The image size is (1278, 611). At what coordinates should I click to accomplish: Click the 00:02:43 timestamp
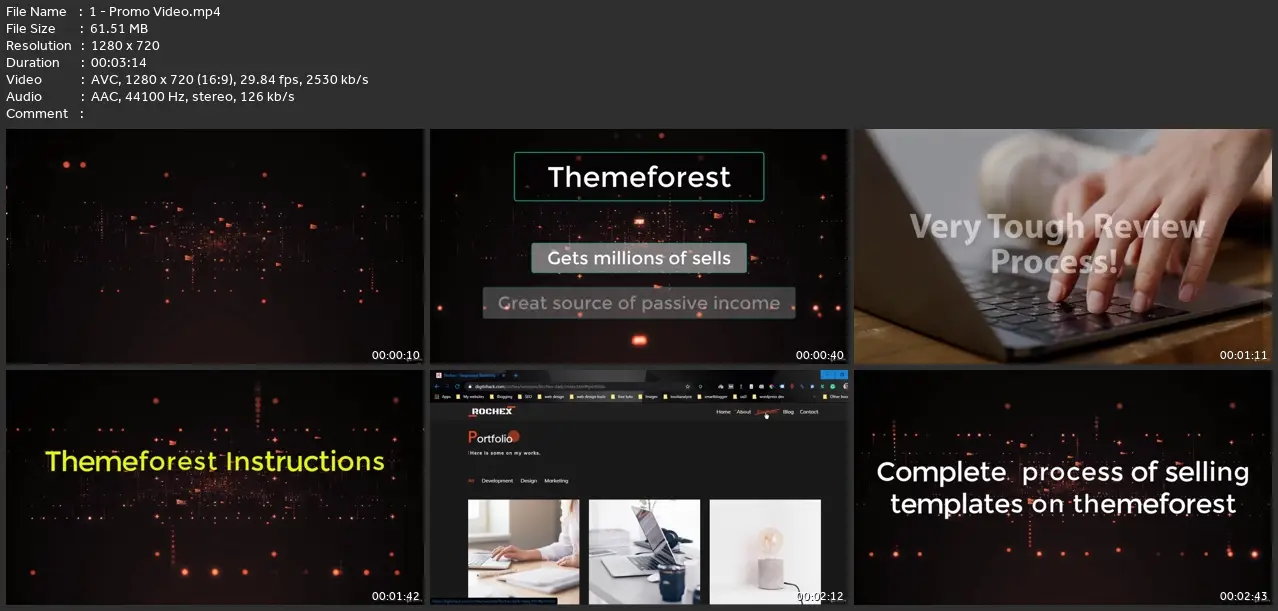[x=1243, y=597]
